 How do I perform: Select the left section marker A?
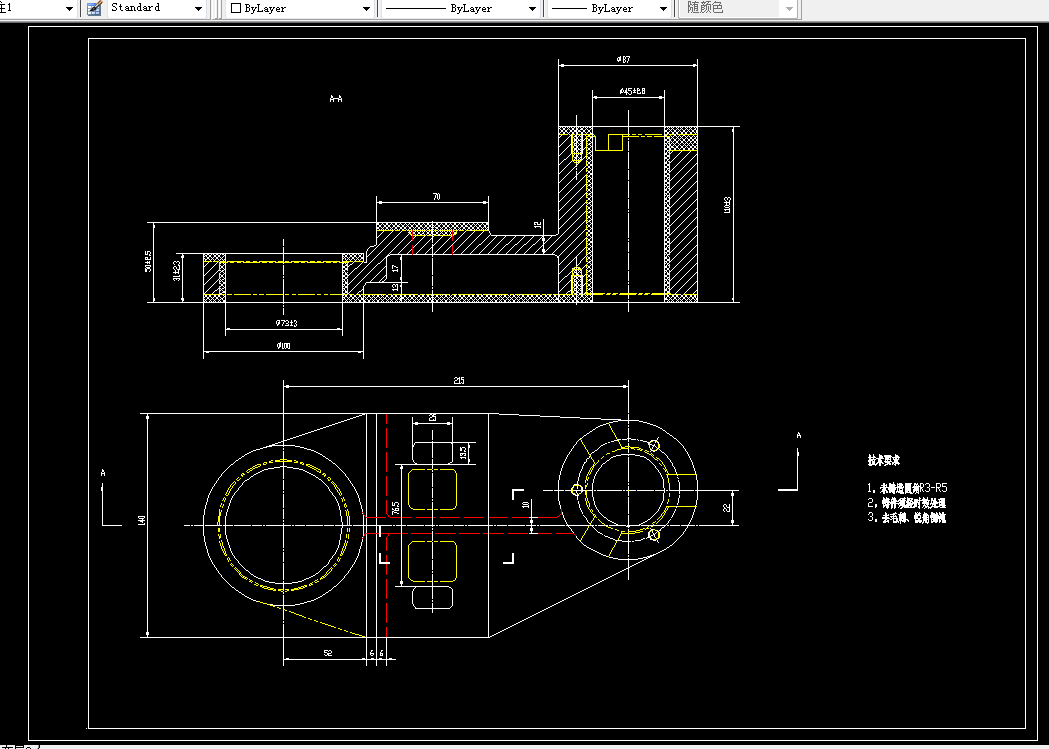102,473
